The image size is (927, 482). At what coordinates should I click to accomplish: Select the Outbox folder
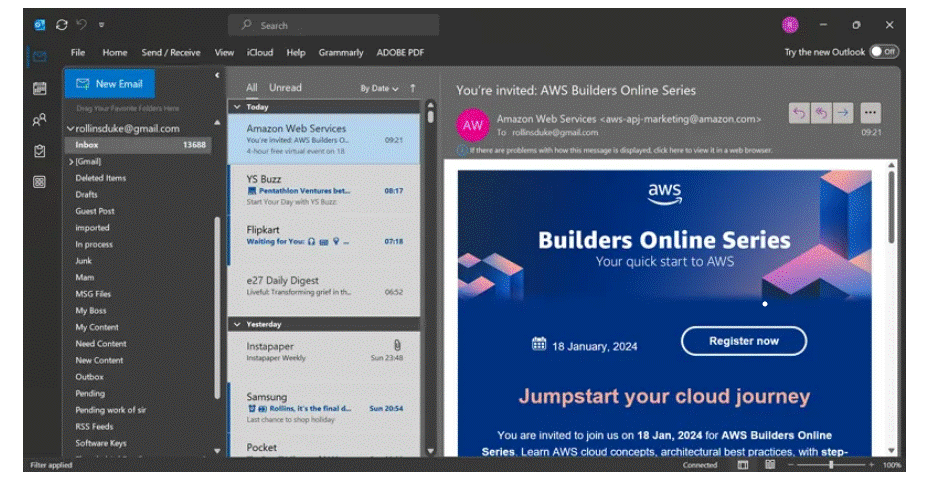coord(89,377)
